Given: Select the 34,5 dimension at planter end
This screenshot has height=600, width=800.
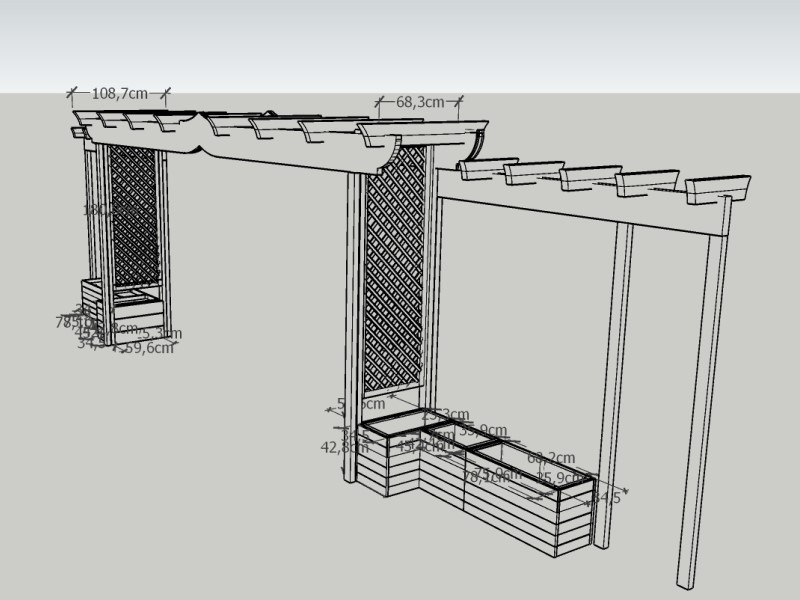Looking at the screenshot, I should (x=606, y=497).
